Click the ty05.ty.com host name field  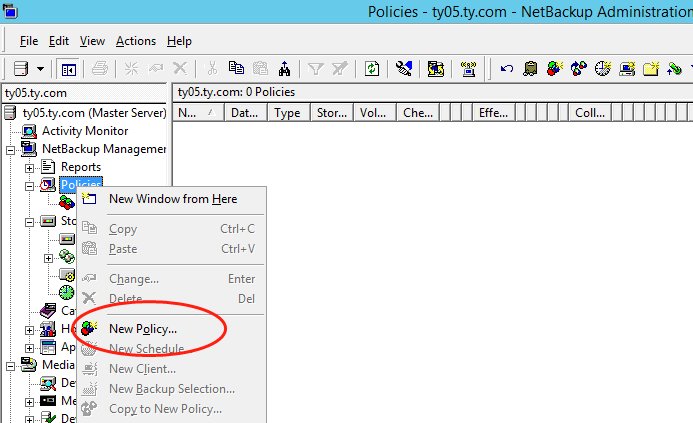84,93
